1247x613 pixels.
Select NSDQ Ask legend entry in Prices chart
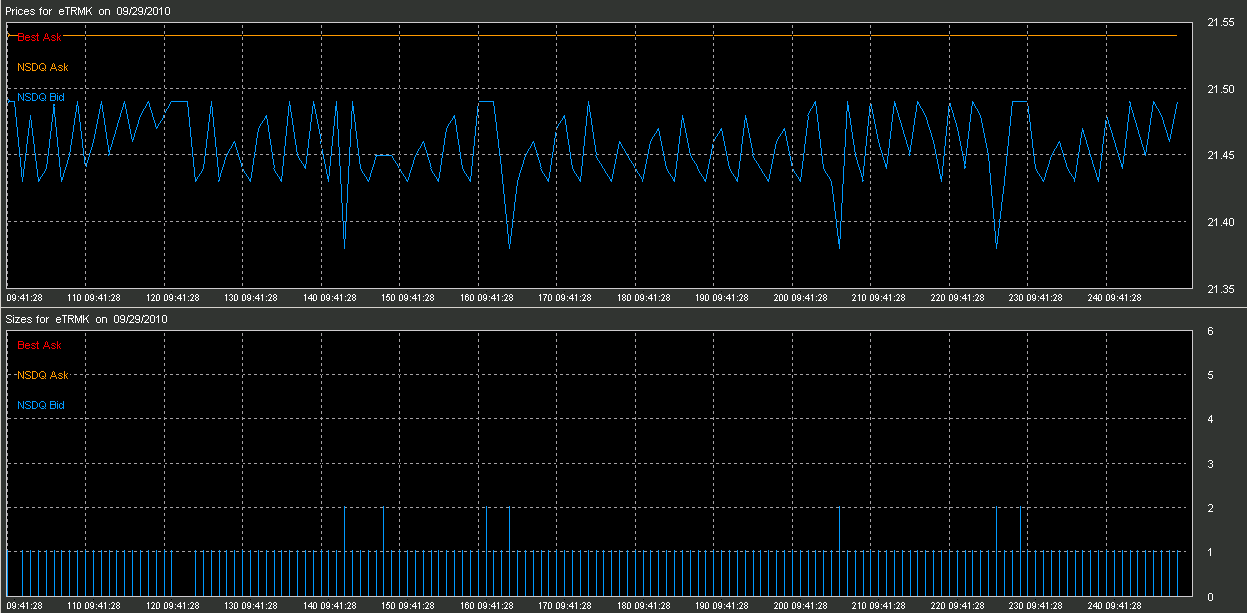tap(43, 67)
